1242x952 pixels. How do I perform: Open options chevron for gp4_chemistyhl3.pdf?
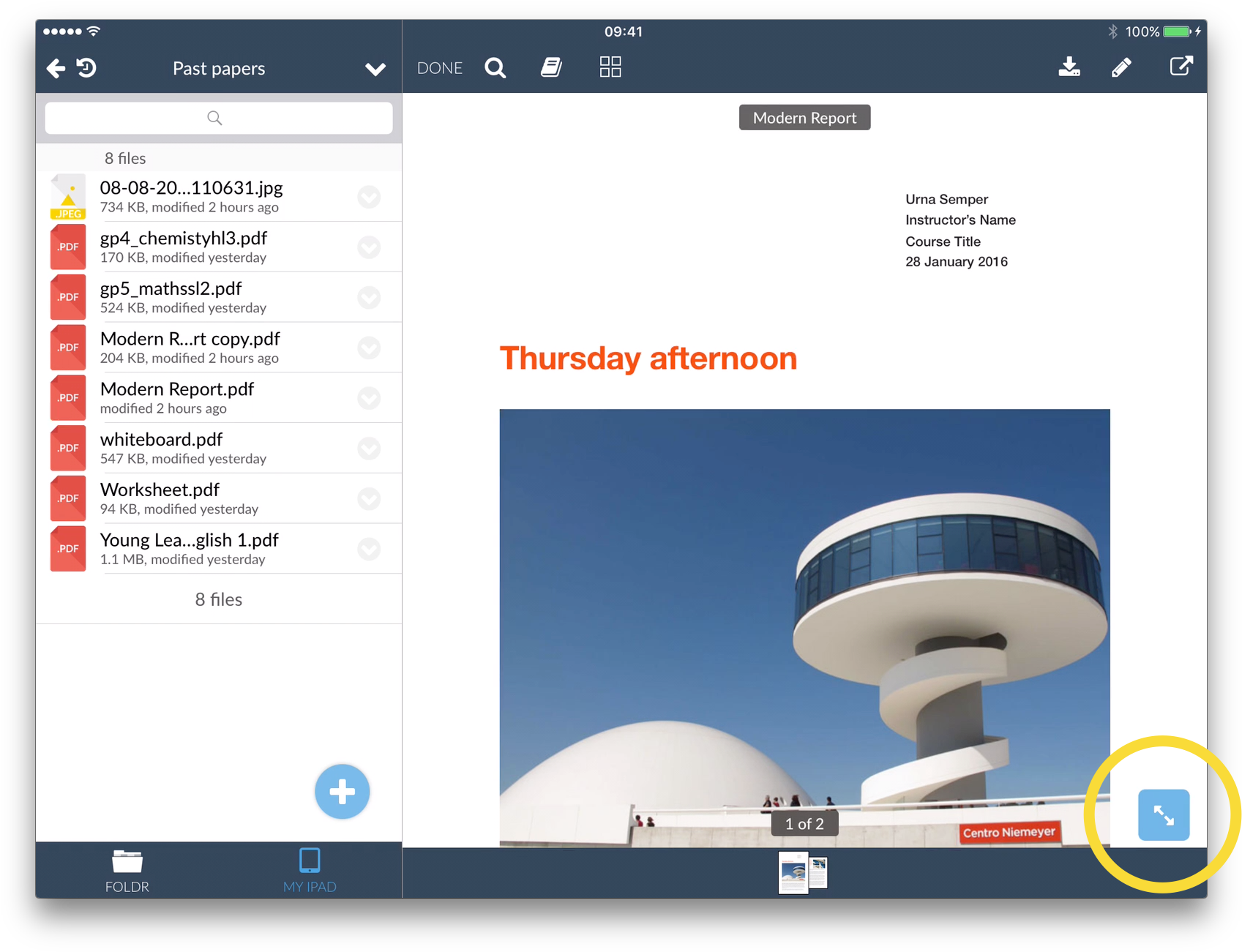(369, 247)
